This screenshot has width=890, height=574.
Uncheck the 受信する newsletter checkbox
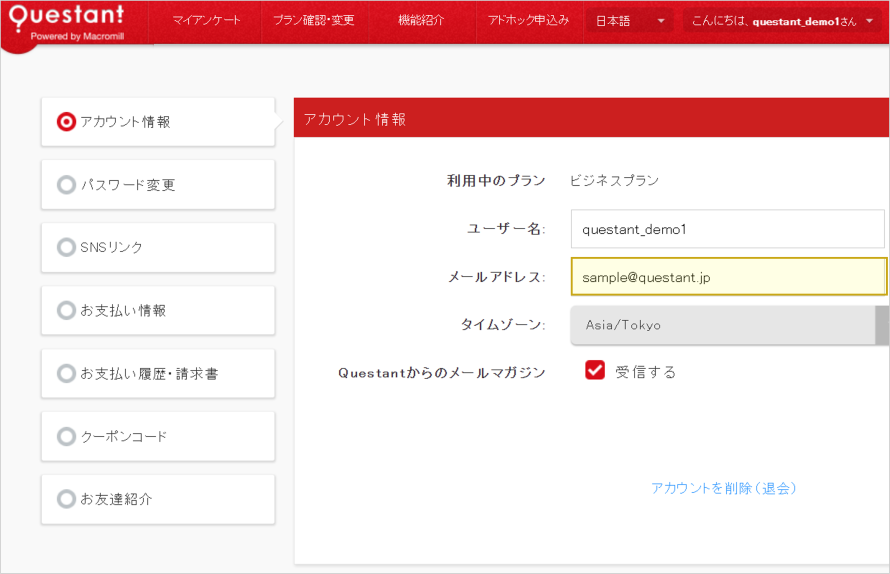[595, 371]
